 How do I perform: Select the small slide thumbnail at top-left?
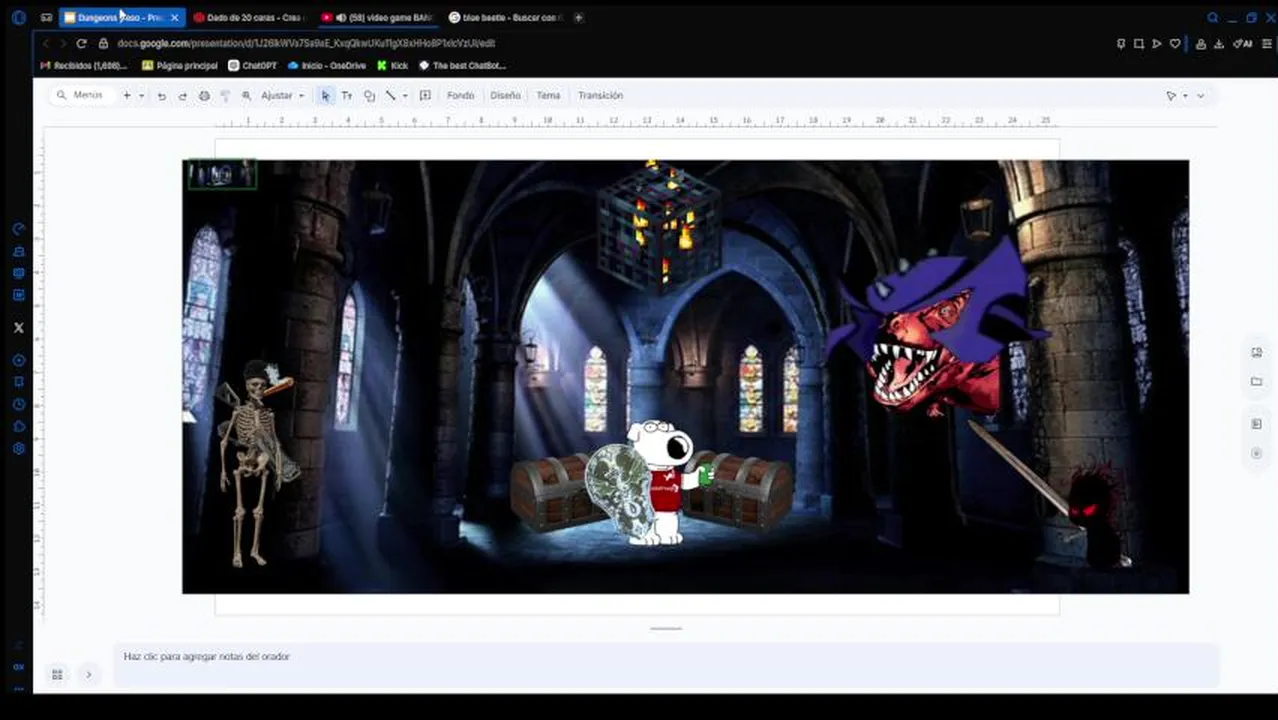click(222, 174)
